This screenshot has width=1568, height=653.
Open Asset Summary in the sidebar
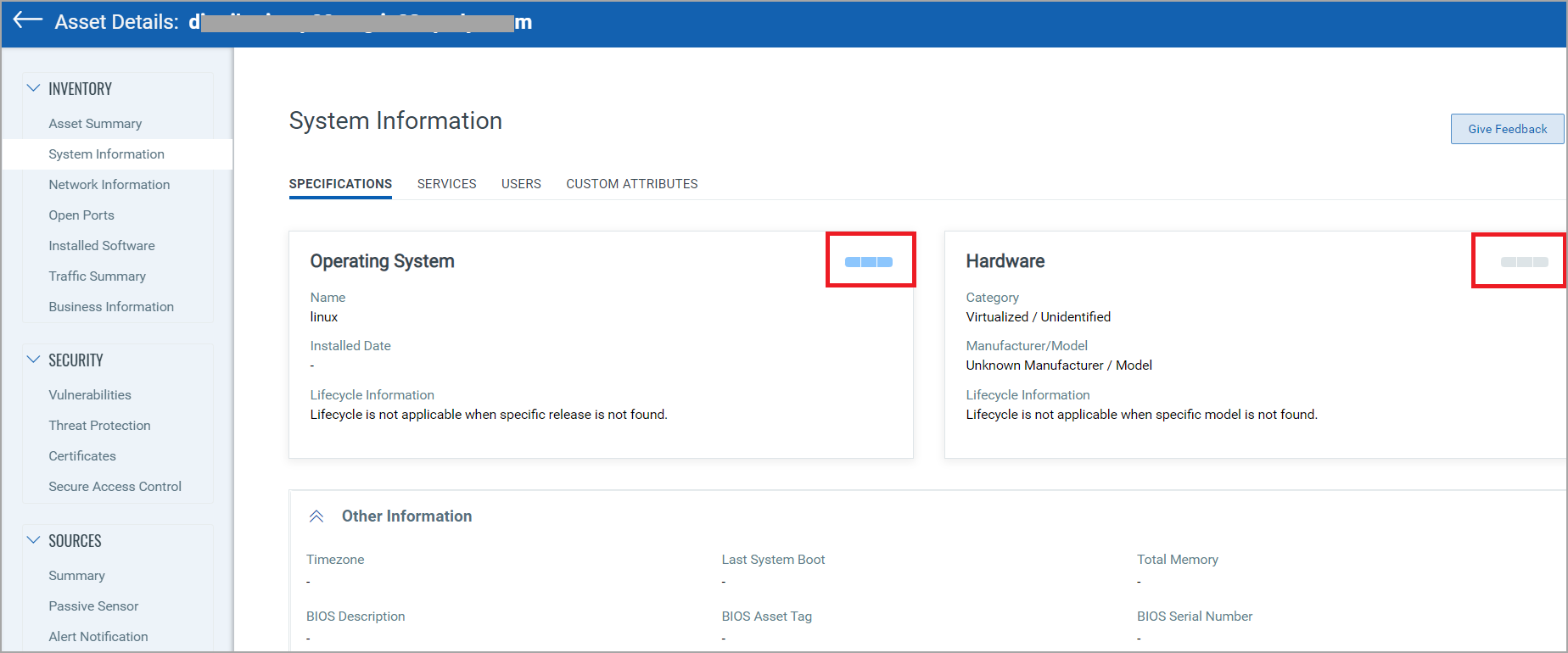pos(95,124)
